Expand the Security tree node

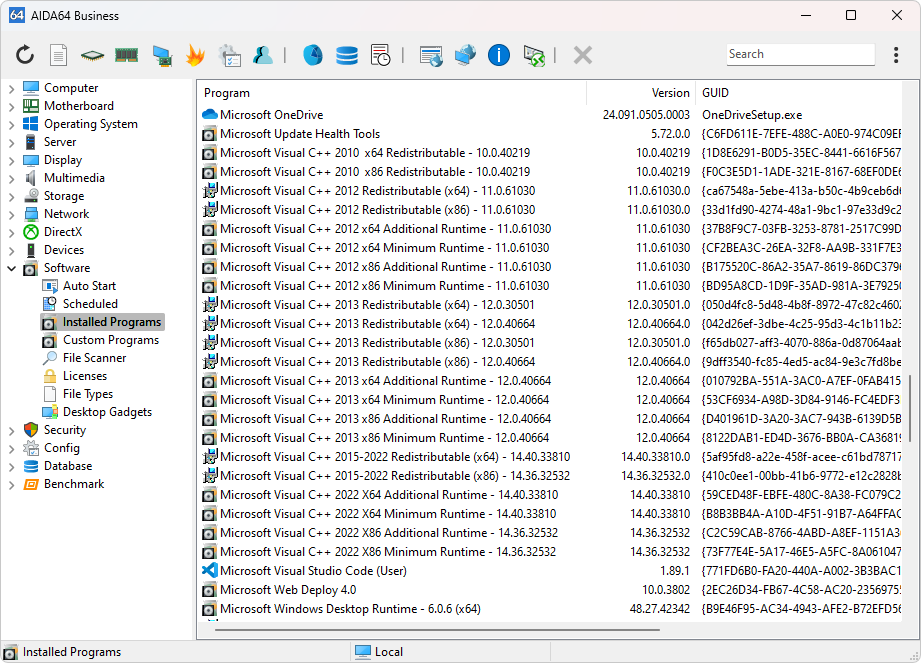(x=11, y=430)
